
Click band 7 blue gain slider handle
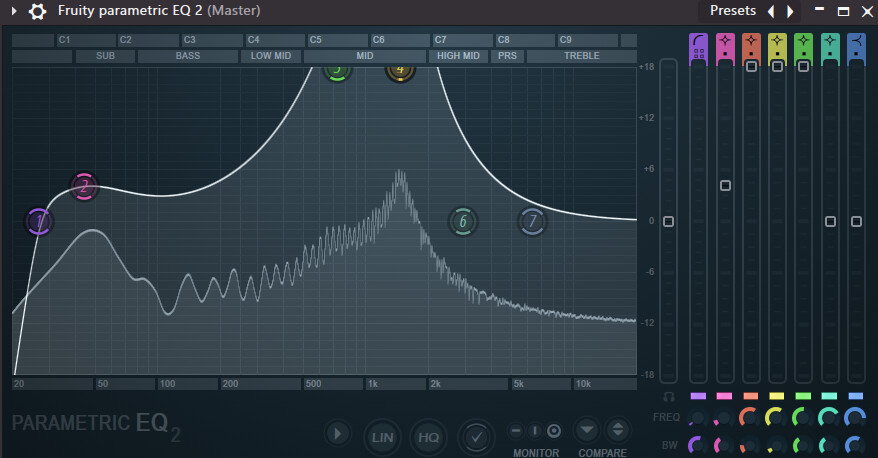[x=856, y=222]
